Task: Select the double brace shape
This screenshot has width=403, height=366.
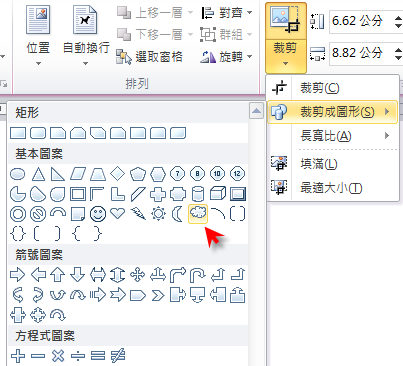Action: pyautogui.click(x=18, y=234)
